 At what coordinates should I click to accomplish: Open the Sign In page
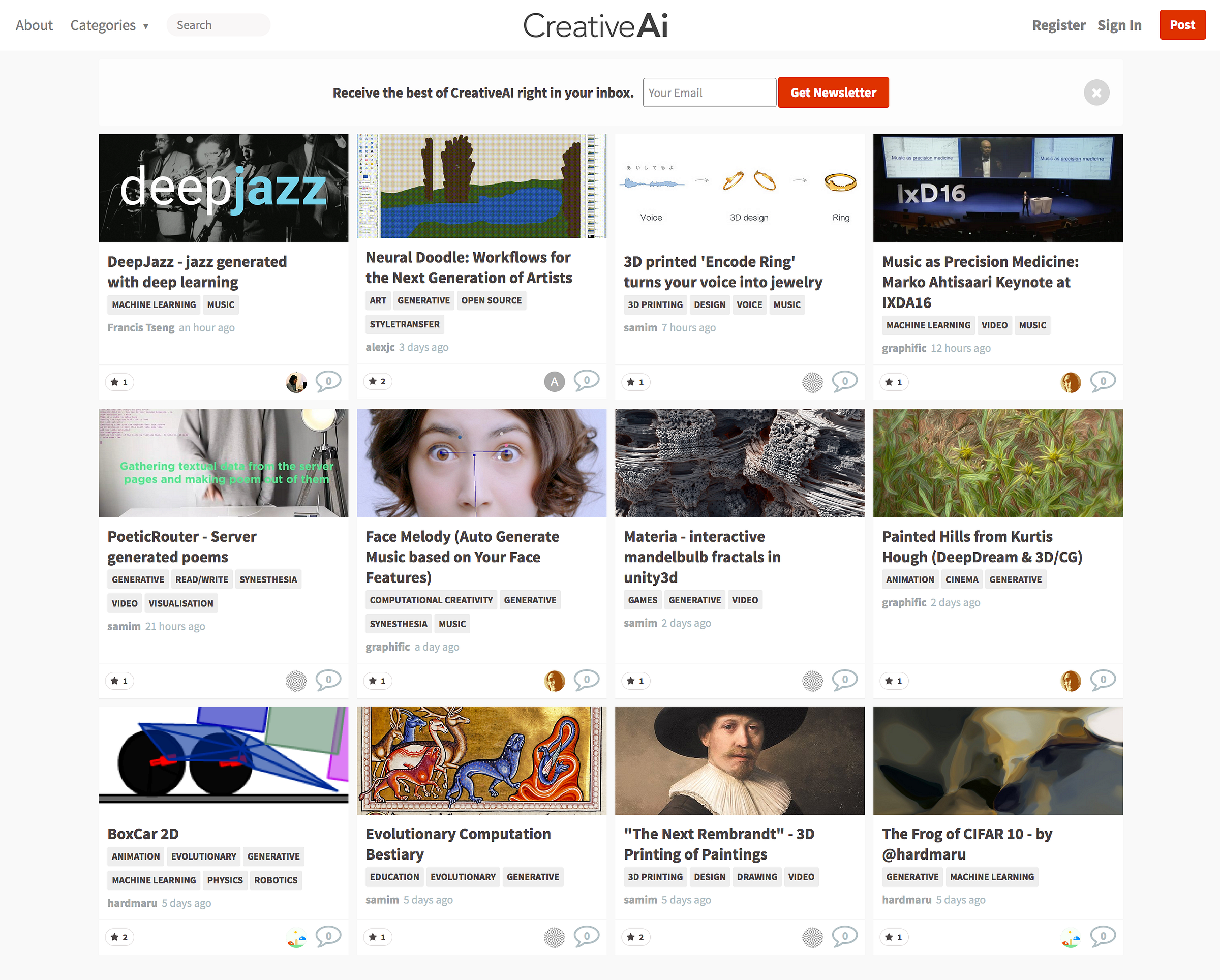pos(1119,25)
